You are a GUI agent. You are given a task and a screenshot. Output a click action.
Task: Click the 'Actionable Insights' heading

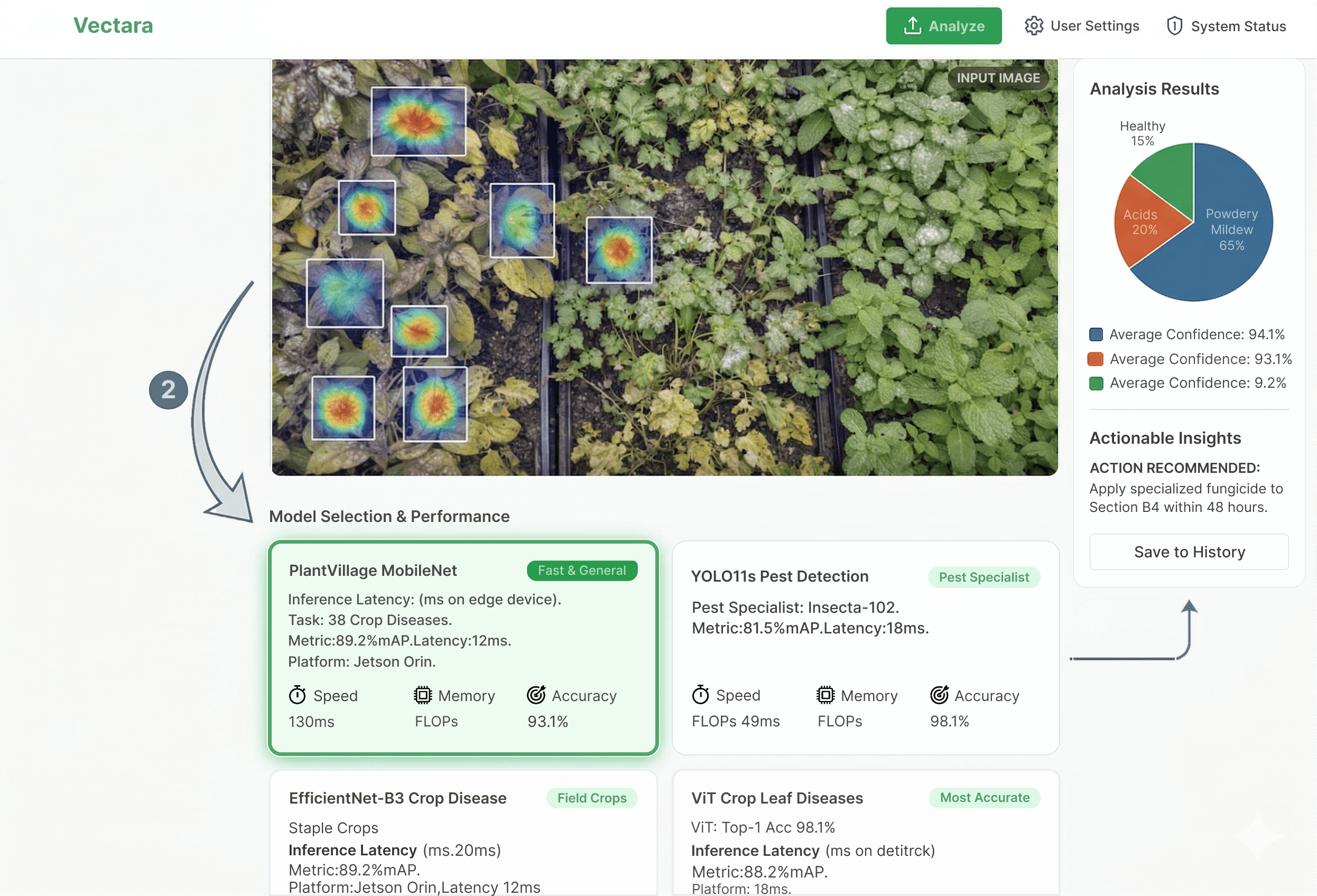(x=1165, y=438)
